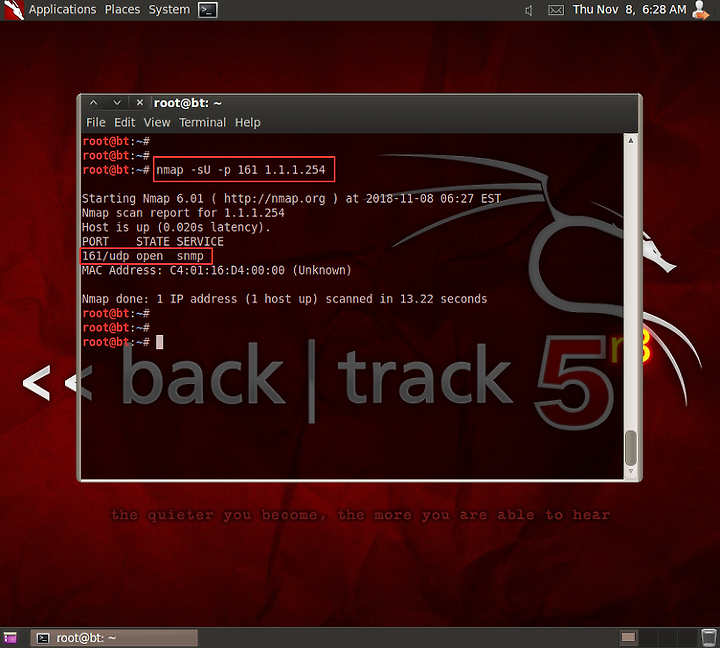
Task: Click the show desktop icon
Action: click(10, 638)
